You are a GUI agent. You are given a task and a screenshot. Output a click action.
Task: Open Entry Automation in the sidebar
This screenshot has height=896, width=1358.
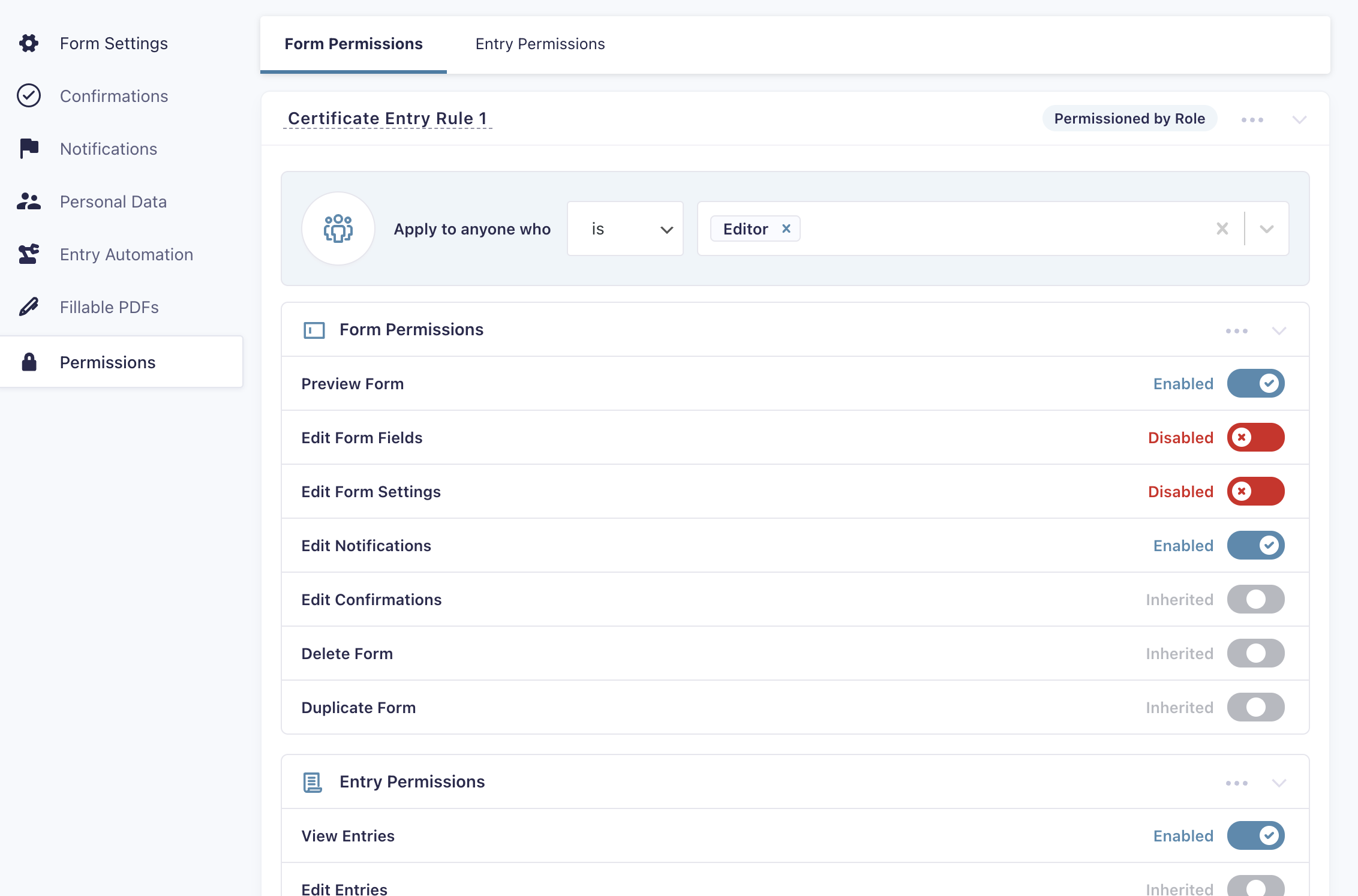click(x=127, y=254)
